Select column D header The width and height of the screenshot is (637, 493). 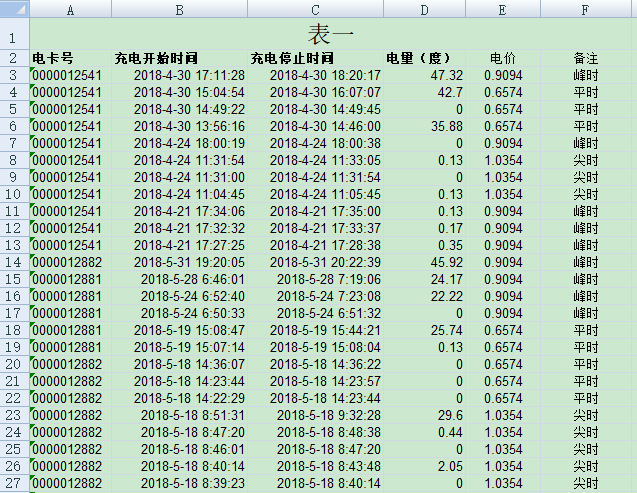pos(424,9)
